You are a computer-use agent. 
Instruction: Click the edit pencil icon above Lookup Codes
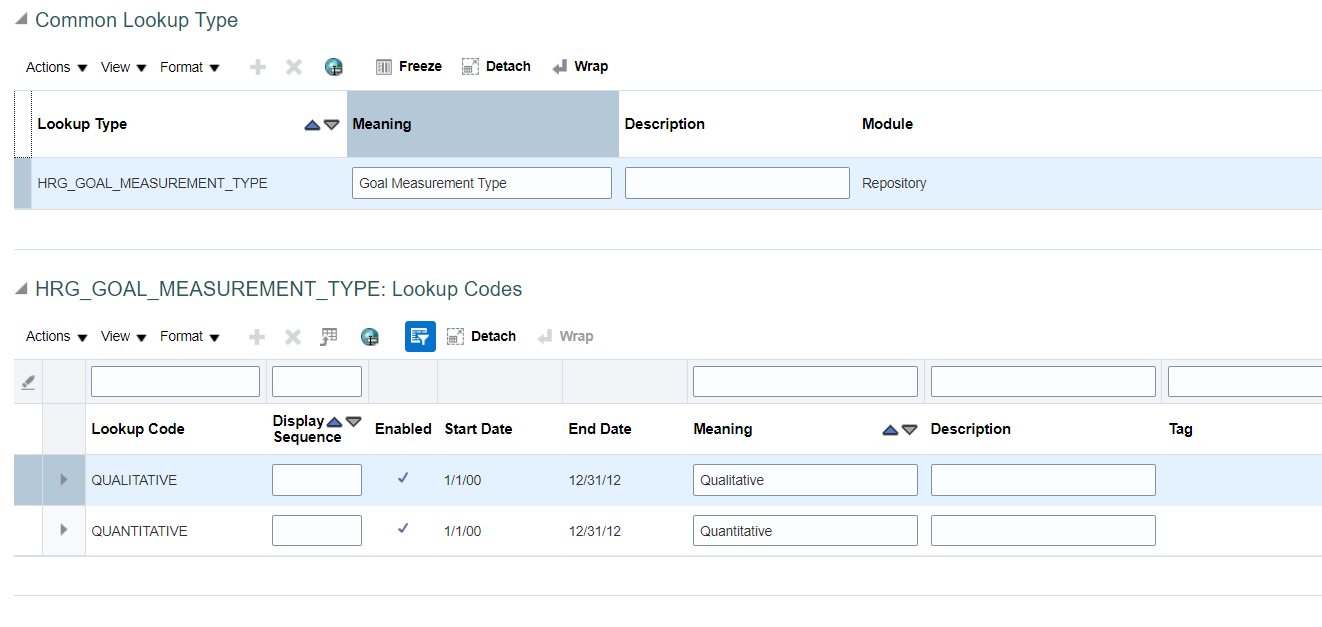(x=28, y=381)
